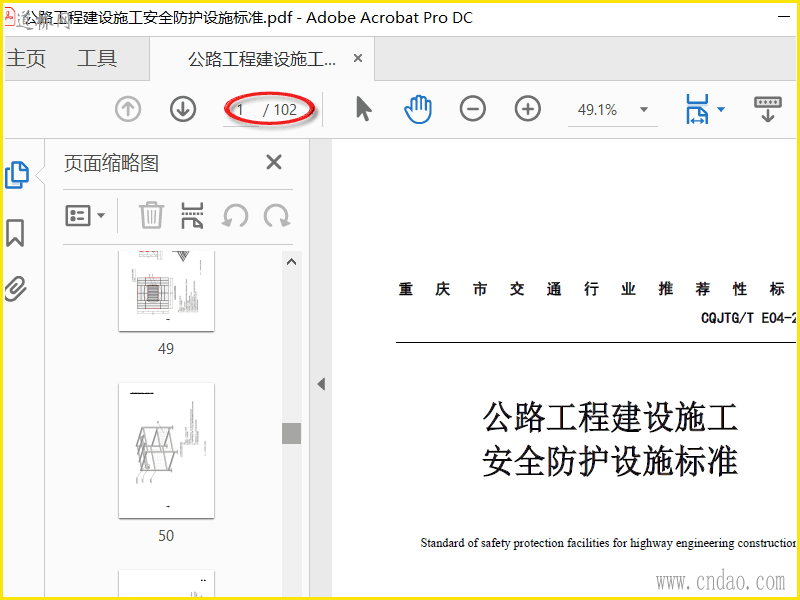
Task: Click the thumbnail scrollbar up arrow
Action: click(x=291, y=262)
